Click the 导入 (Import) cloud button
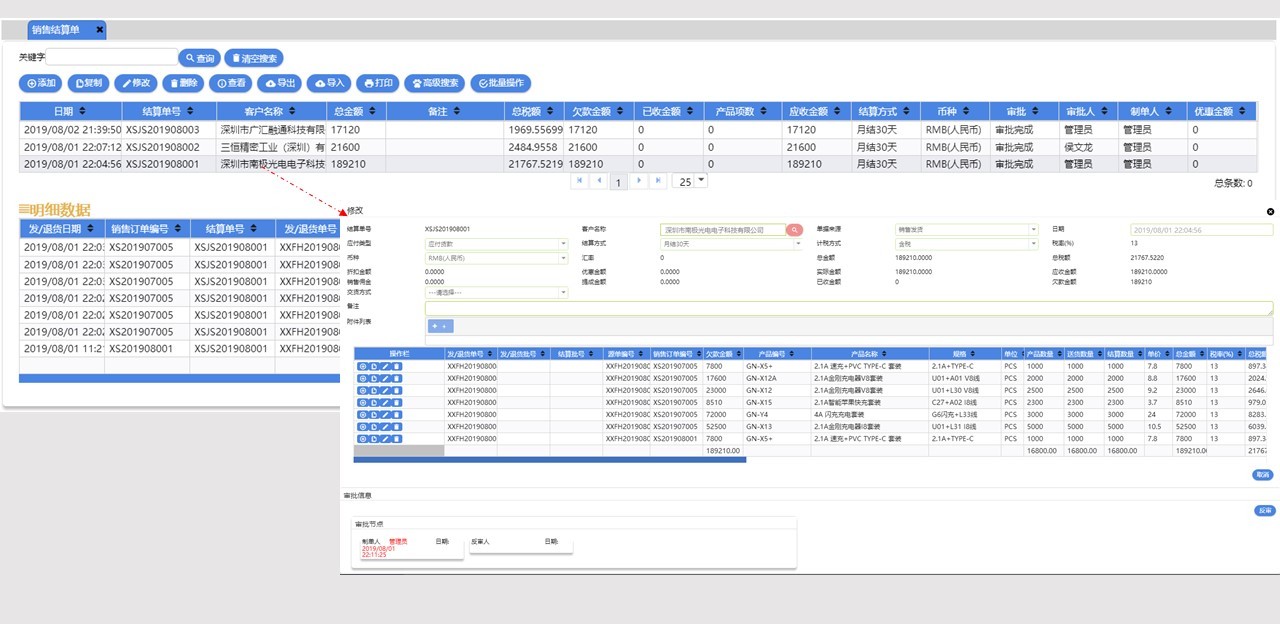The height and width of the screenshot is (624, 1280). click(x=328, y=83)
